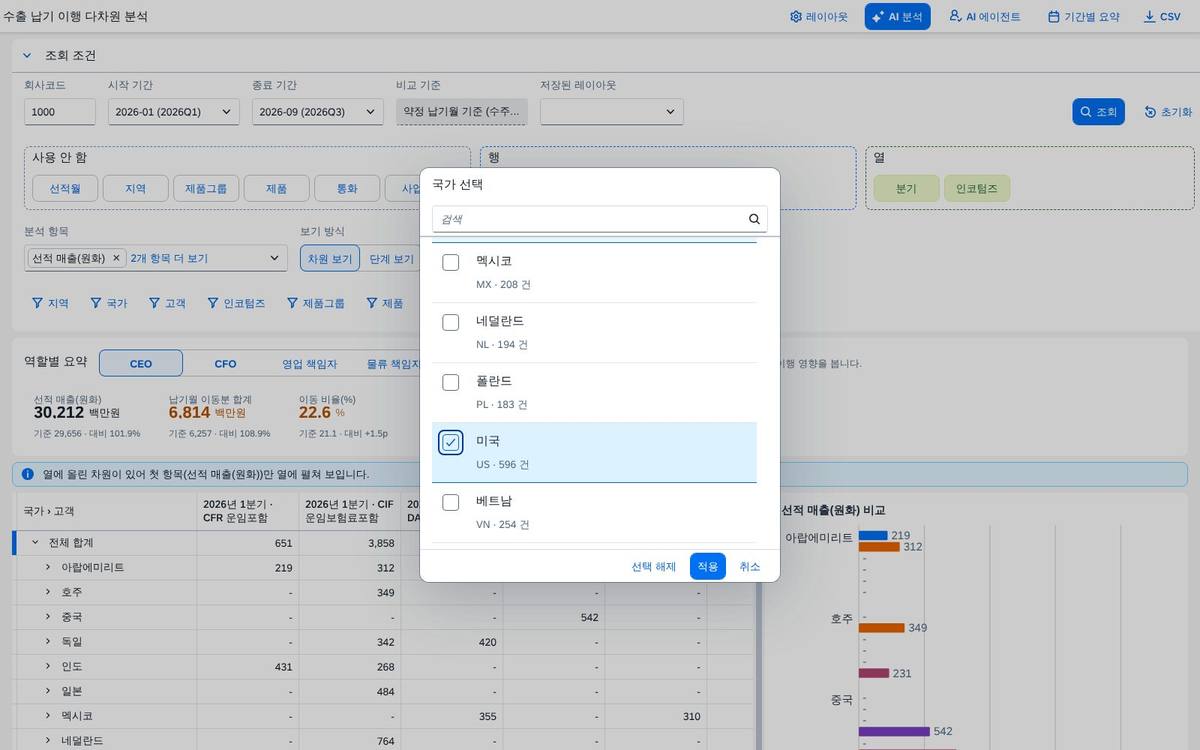Open the 고객 filter funnel

coord(155,303)
